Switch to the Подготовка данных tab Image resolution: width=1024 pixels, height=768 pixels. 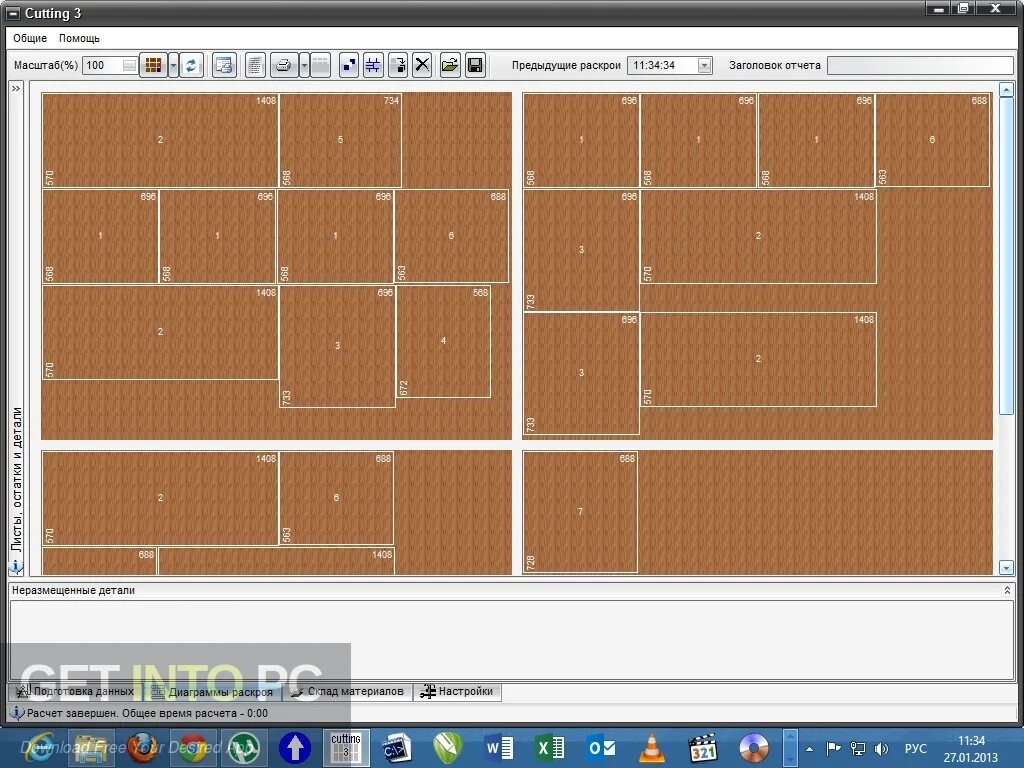(x=75, y=691)
